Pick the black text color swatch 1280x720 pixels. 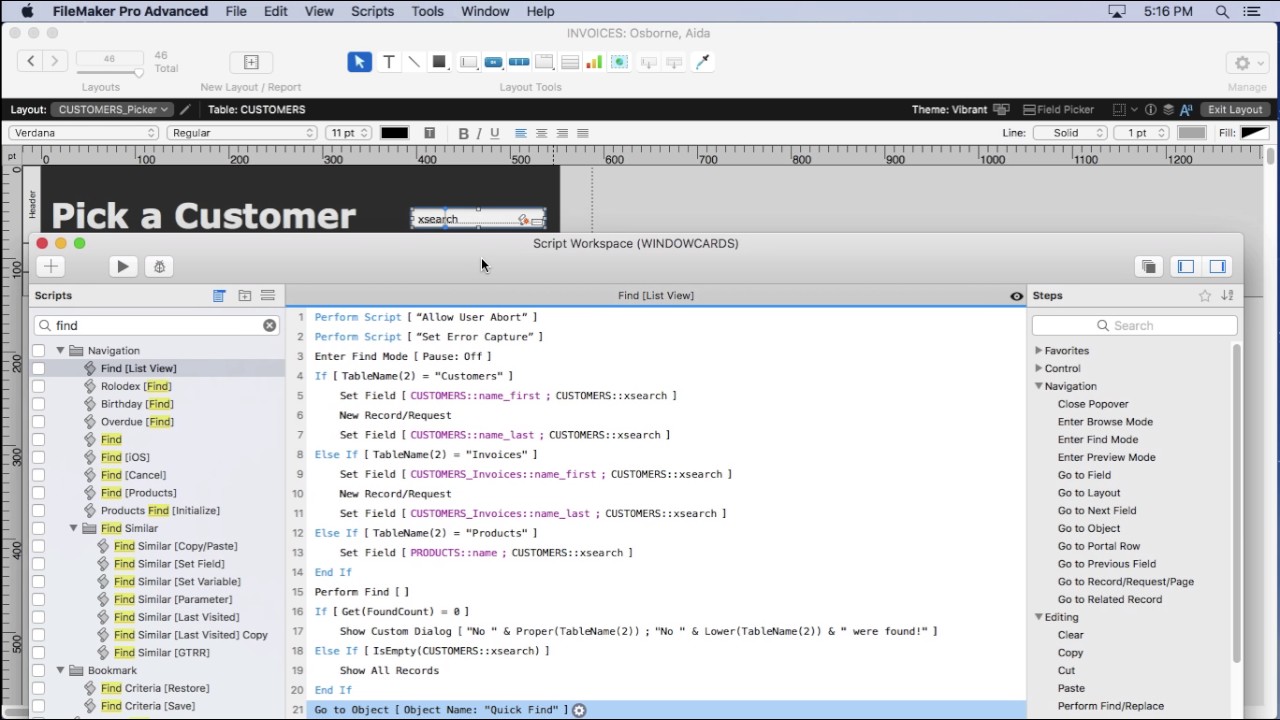(x=394, y=133)
